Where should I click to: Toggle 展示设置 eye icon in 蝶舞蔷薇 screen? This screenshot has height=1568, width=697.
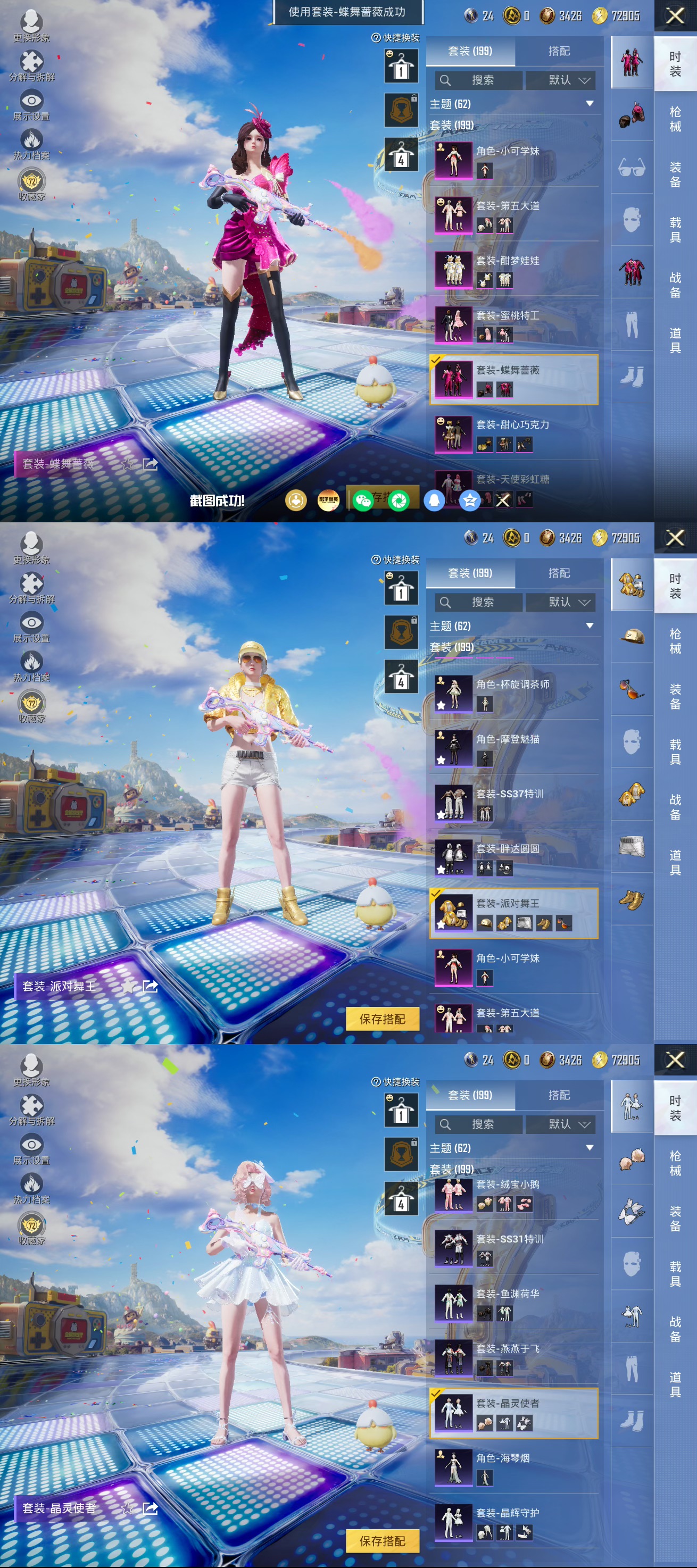31,100
